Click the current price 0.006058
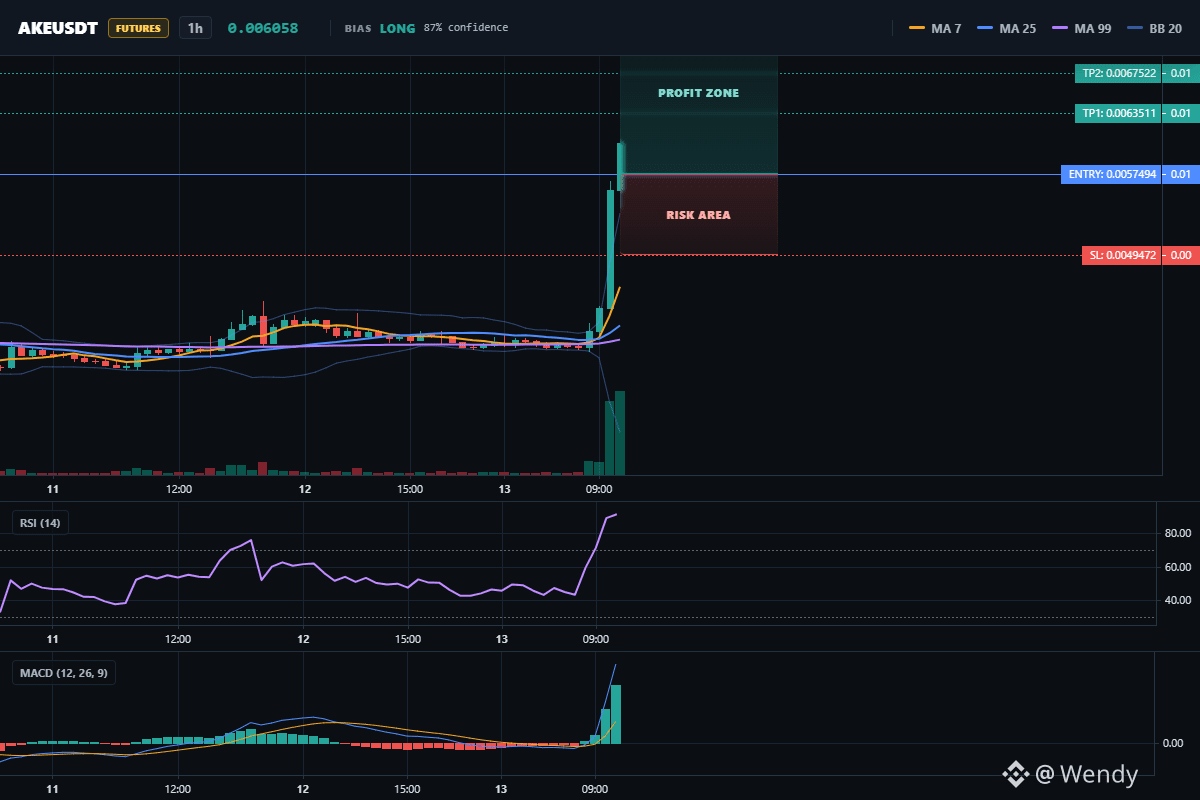 coord(262,28)
